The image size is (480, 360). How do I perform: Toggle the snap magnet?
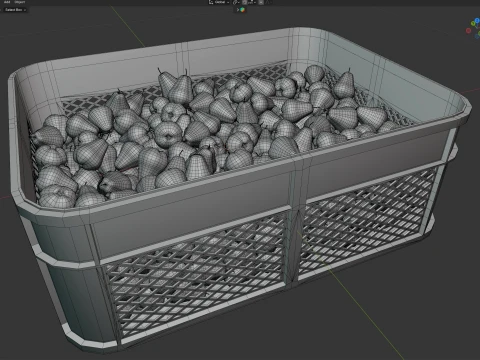(x=244, y=2)
